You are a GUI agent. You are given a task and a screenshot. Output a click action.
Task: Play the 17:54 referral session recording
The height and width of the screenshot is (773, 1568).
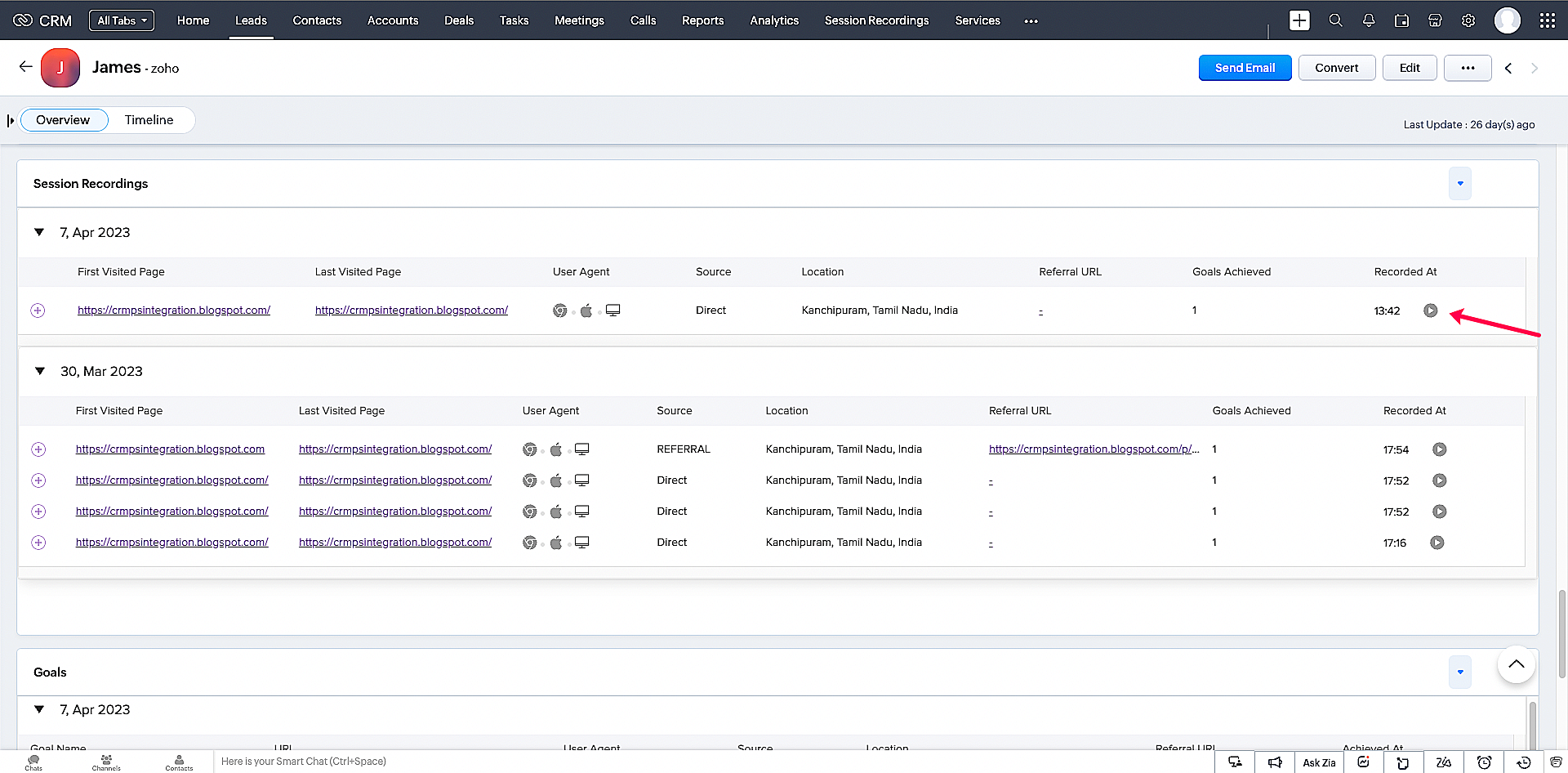[x=1439, y=449]
